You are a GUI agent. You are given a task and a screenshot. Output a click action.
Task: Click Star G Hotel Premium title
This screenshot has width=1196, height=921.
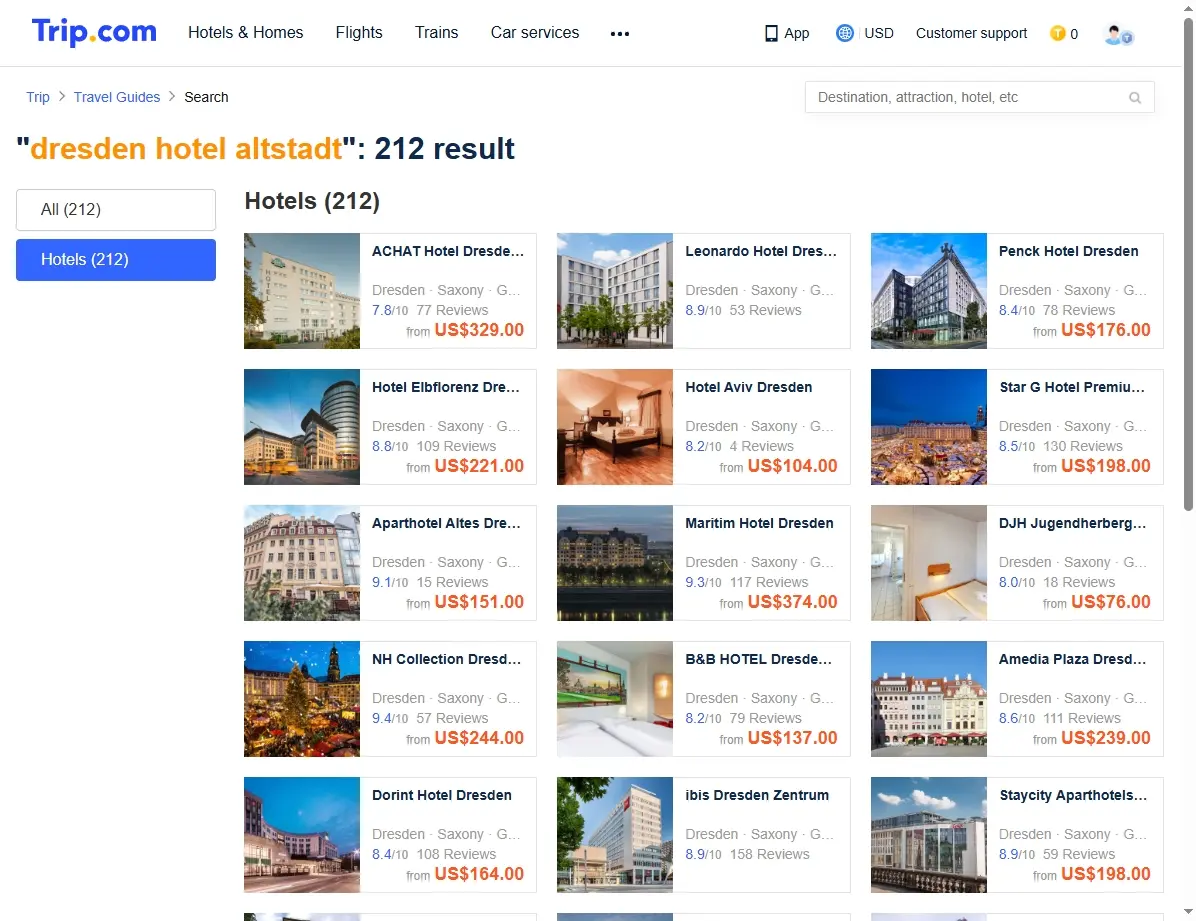(x=1072, y=387)
